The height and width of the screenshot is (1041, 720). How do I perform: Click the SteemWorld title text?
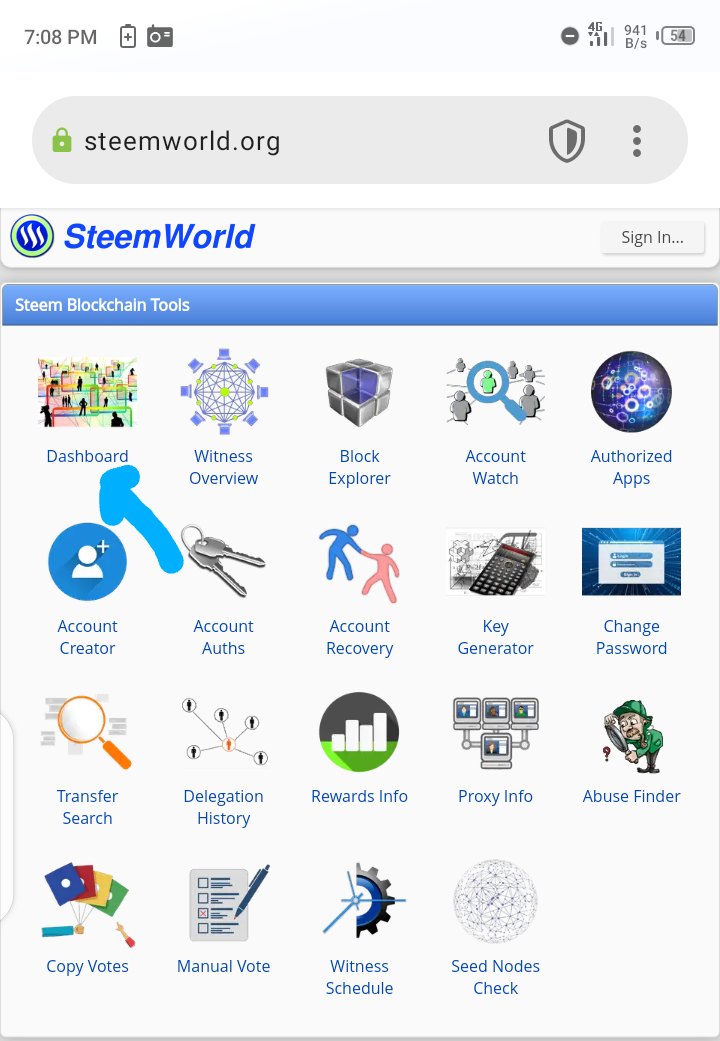pos(159,236)
